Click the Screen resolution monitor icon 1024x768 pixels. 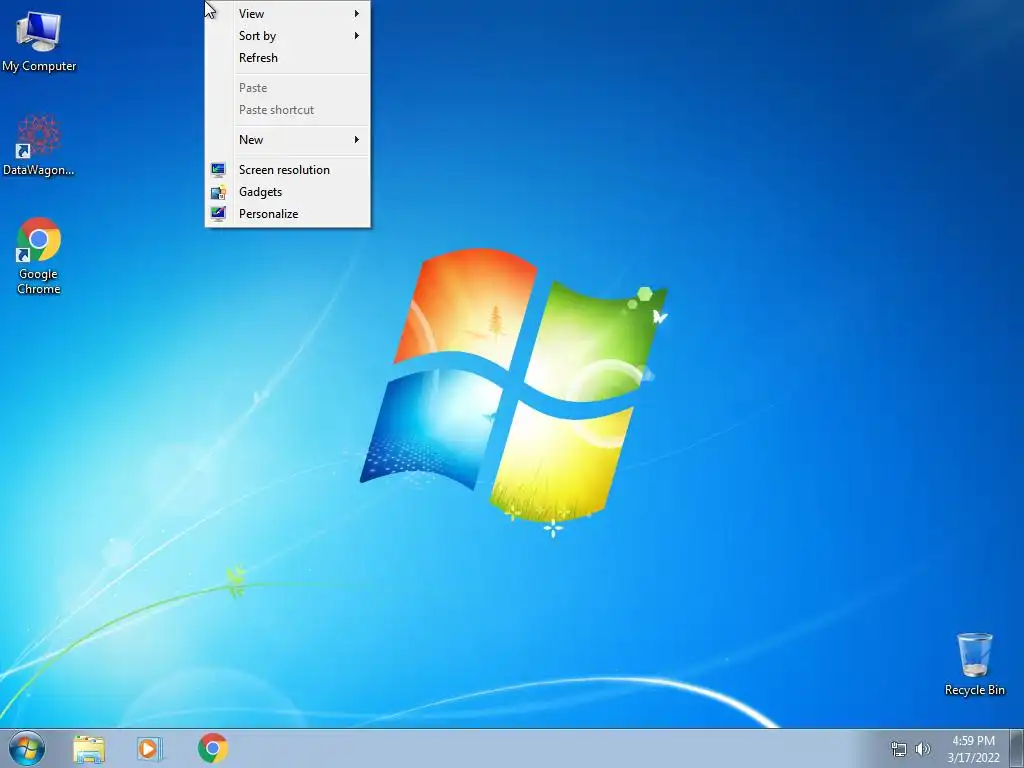[218, 170]
